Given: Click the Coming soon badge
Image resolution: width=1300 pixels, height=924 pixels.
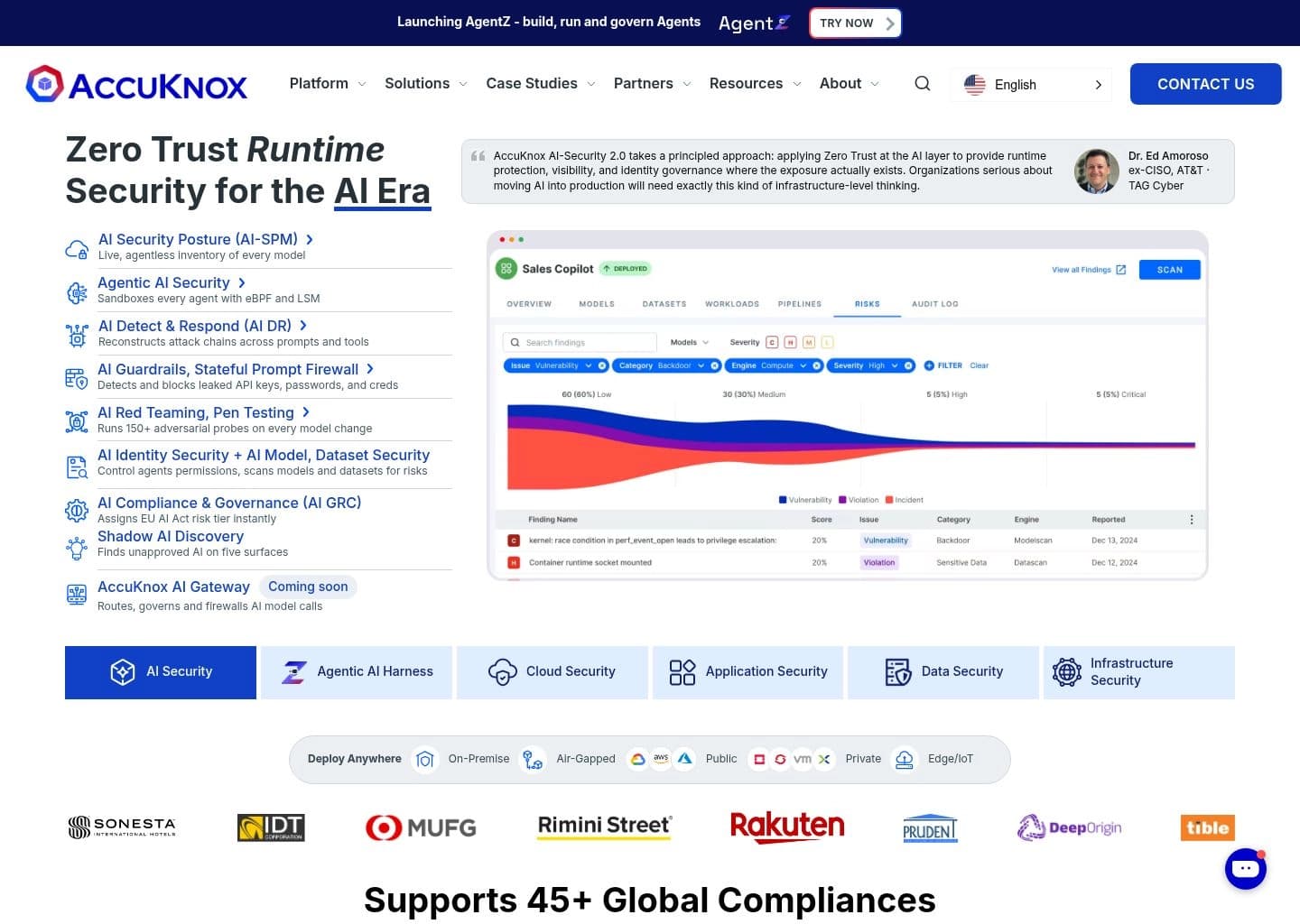Looking at the screenshot, I should (308, 587).
